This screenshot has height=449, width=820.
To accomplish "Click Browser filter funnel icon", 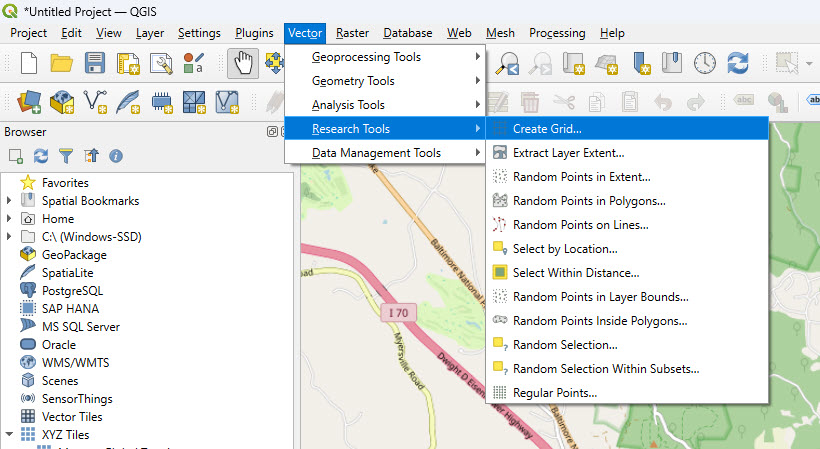I will pos(66,156).
